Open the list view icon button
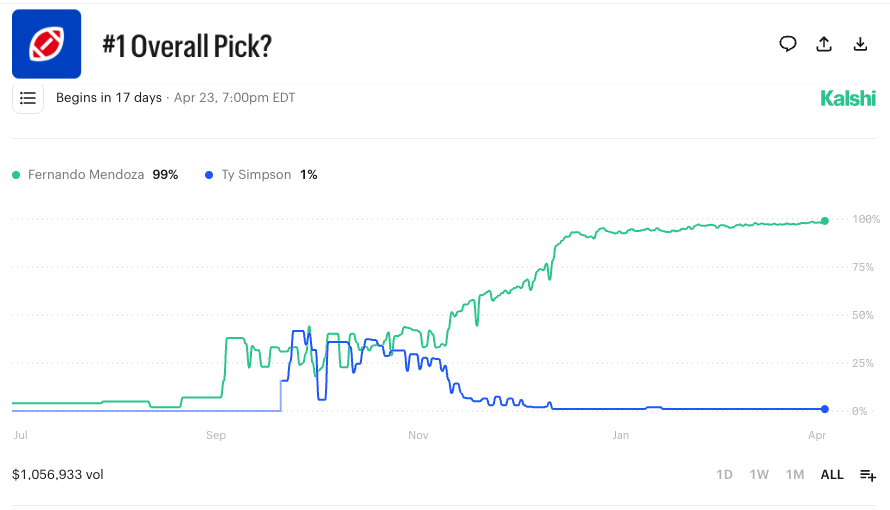Image resolution: width=890 pixels, height=510 pixels. [x=28, y=98]
